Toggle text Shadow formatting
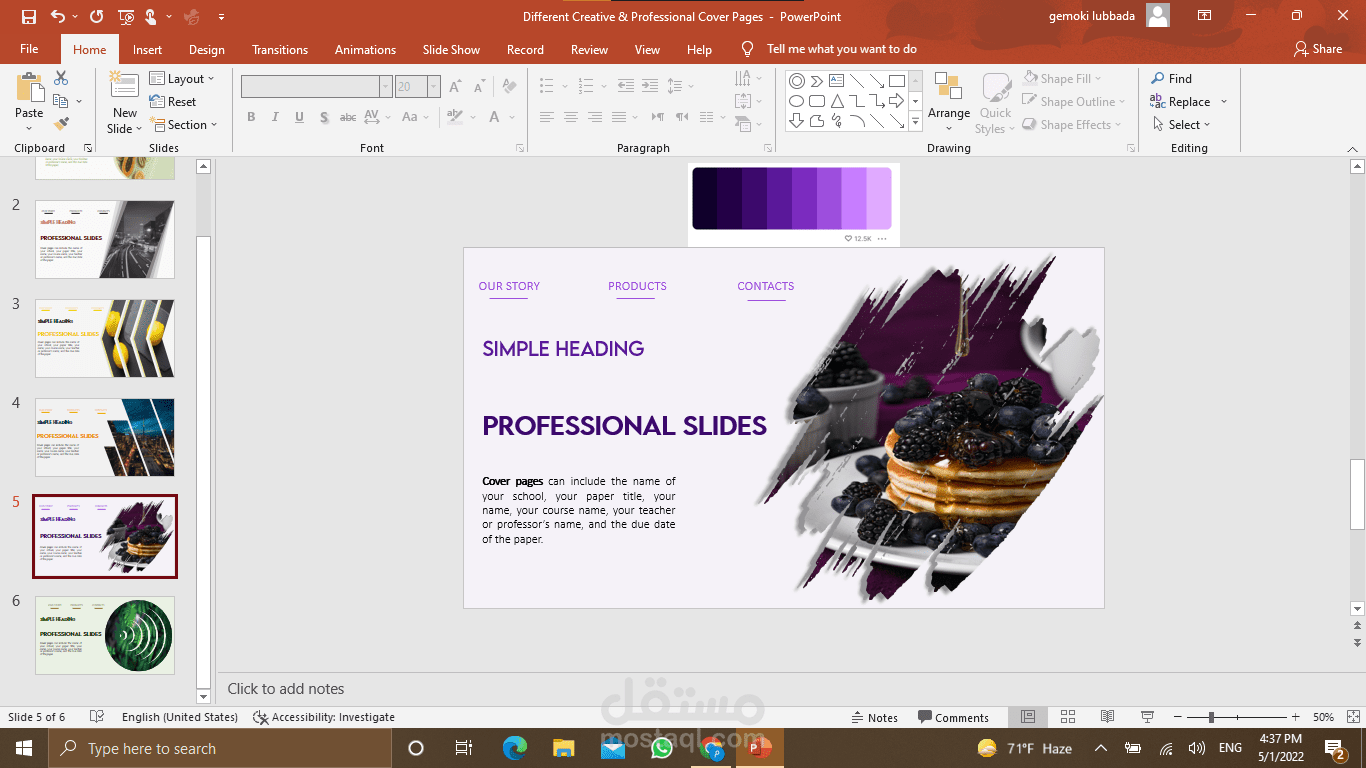 tap(324, 117)
